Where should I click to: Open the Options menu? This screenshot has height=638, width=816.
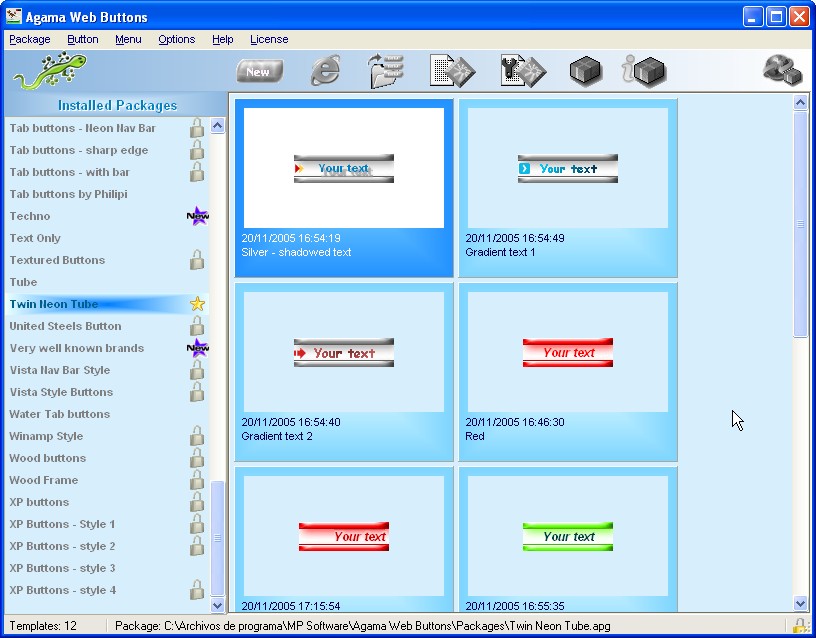pyautogui.click(x=176, y=40)
